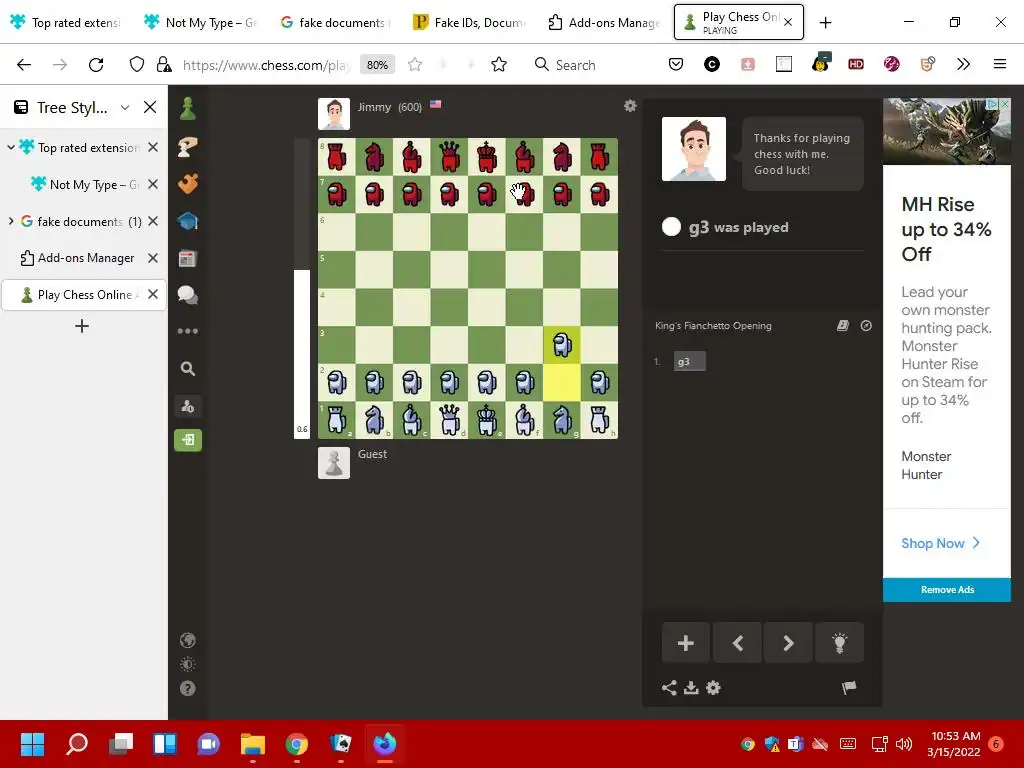Viewport: 1024px width, 768px height.
Task: Open the opening explorer book icon
Action: pos(842,325)
